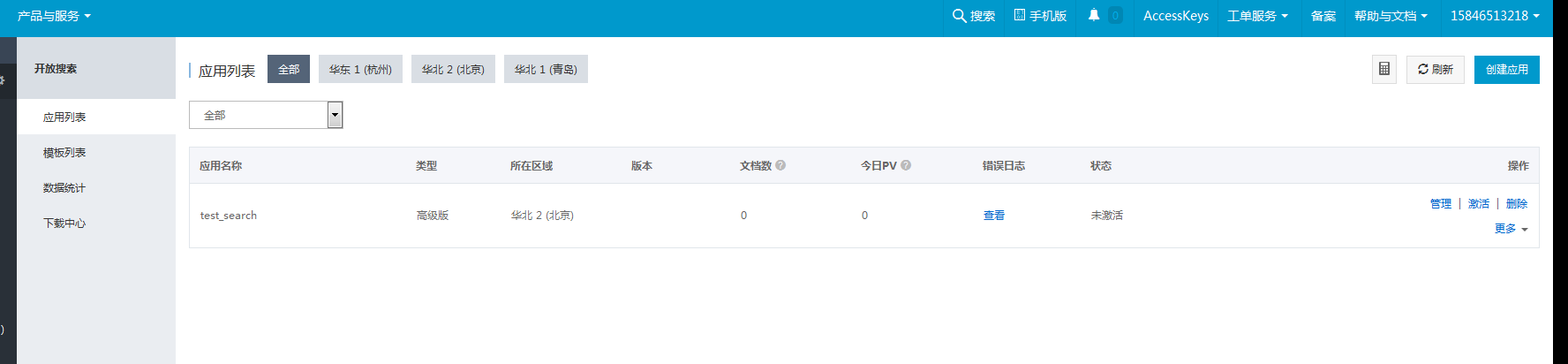Image resolution: width=1568 pixels, height=364 pixels.
Task: Click 激活 for test_search
Action: (1479, 204)
